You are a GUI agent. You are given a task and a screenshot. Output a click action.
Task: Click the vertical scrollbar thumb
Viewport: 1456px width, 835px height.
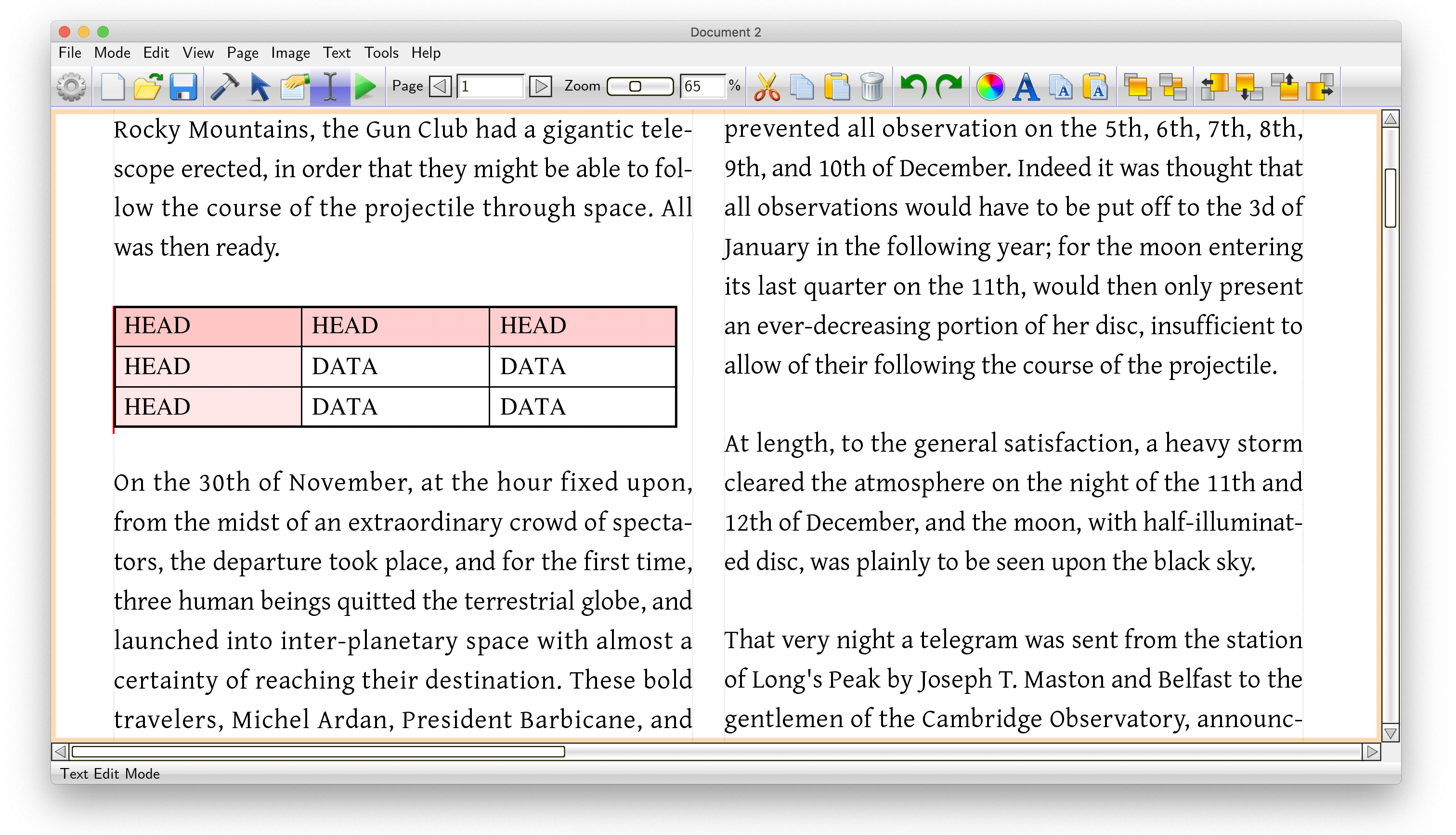(x=1391, y=198)
